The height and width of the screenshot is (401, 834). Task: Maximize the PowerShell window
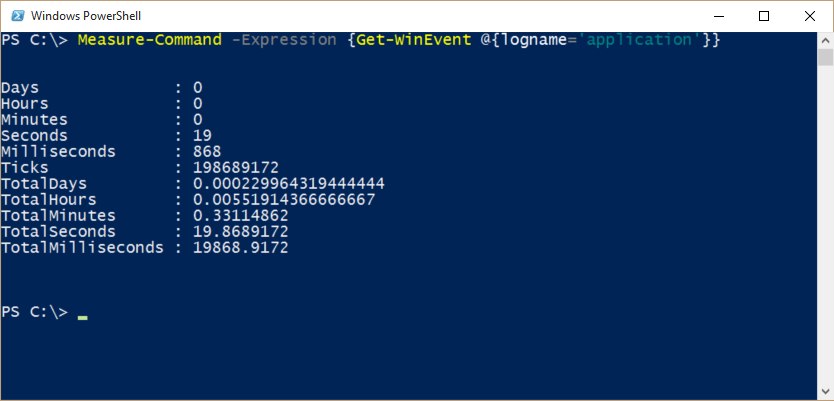(x=764, y=15)
